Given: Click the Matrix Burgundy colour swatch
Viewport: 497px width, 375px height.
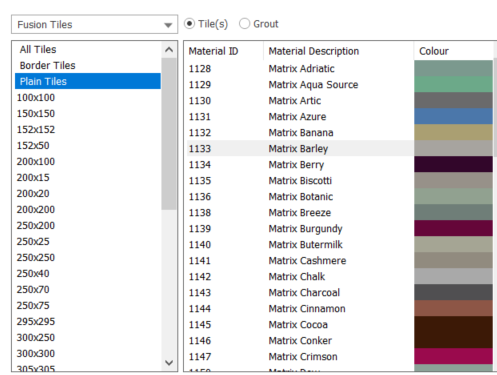Looking at the screenshot, I should click(x=453, y=228).
